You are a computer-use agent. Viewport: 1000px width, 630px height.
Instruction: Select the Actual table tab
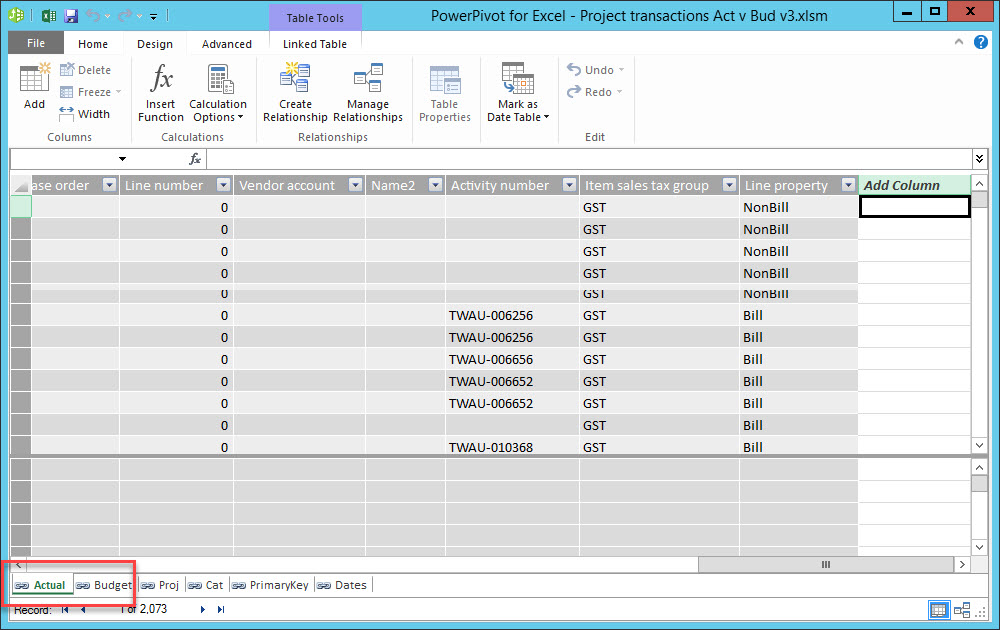point(42,585)
